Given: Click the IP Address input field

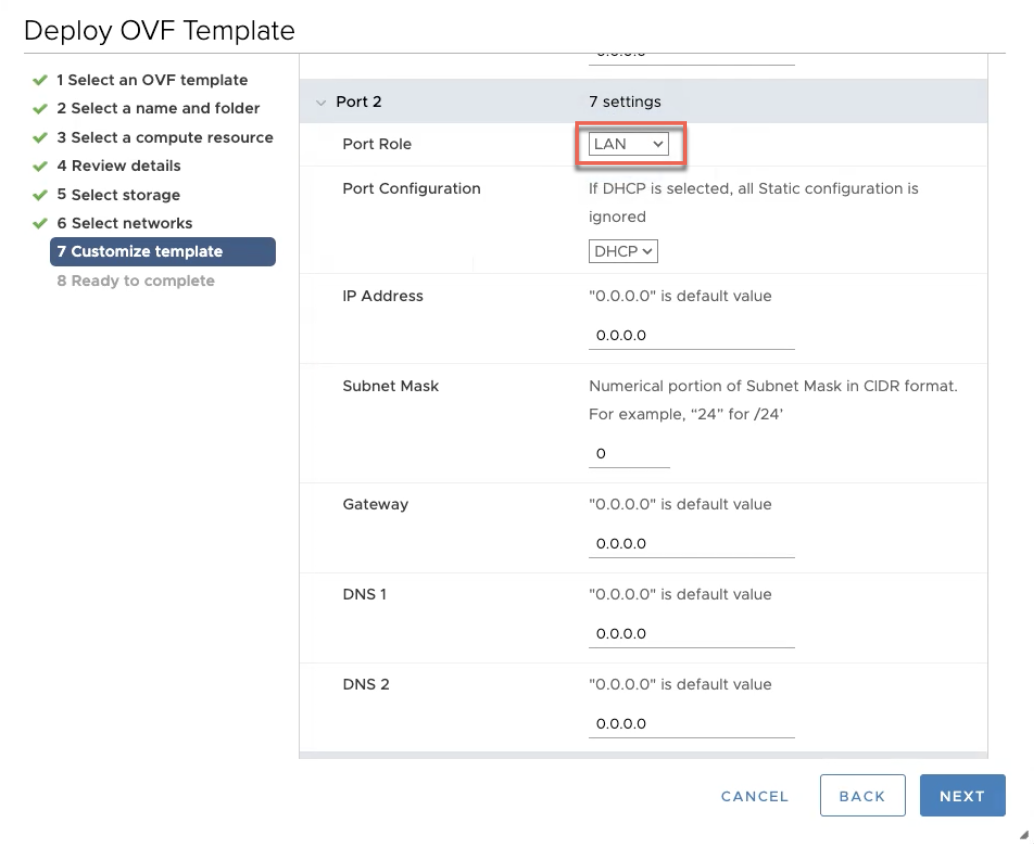Looking at the screenshot, I should (x=691, y=336).
